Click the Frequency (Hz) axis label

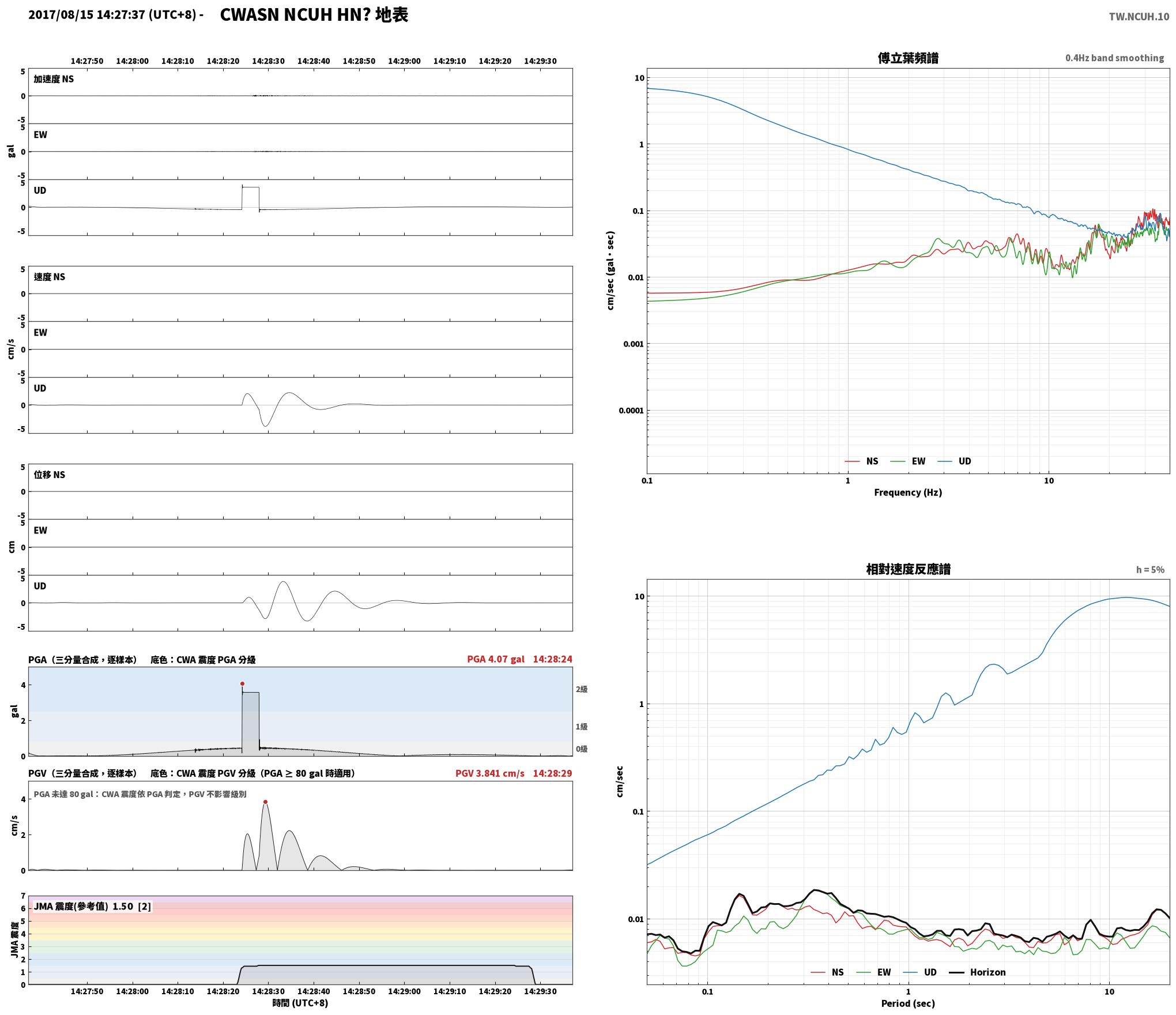[908, 493]
